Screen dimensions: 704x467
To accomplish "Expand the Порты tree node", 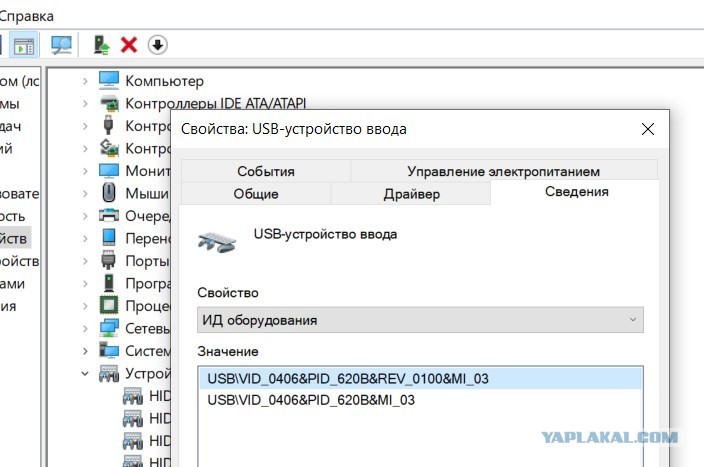I will pos(85,261).
